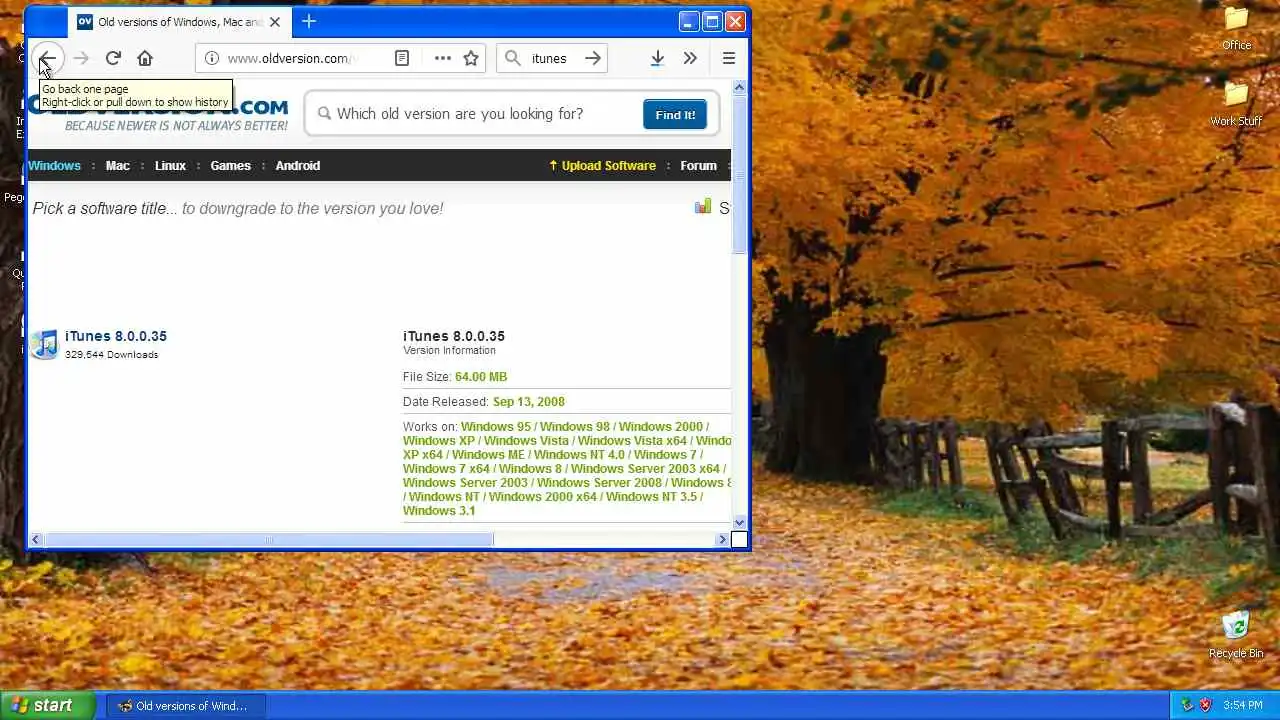Viewport: 1280px width, 720px height.
Task: Minimize the Firefox window
Action: tap(688, 21)
